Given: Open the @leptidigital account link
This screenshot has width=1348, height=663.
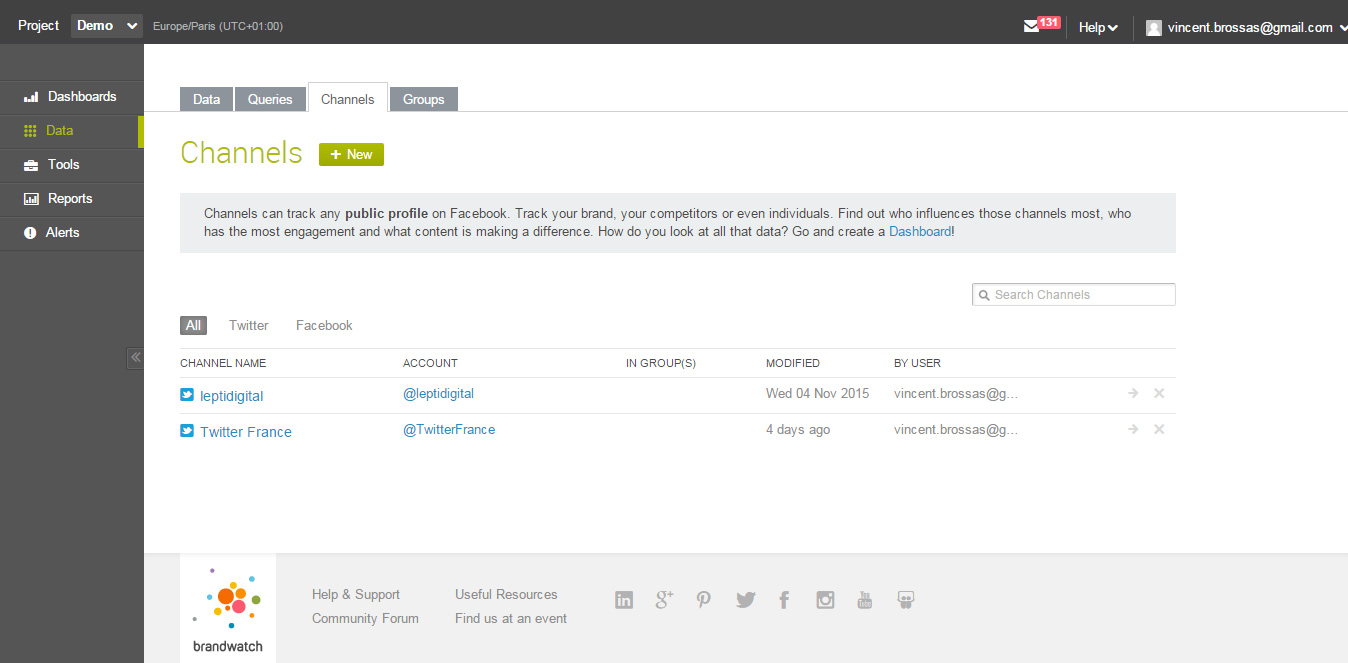Looking at the screenshot, I should (x=438, y=394).
